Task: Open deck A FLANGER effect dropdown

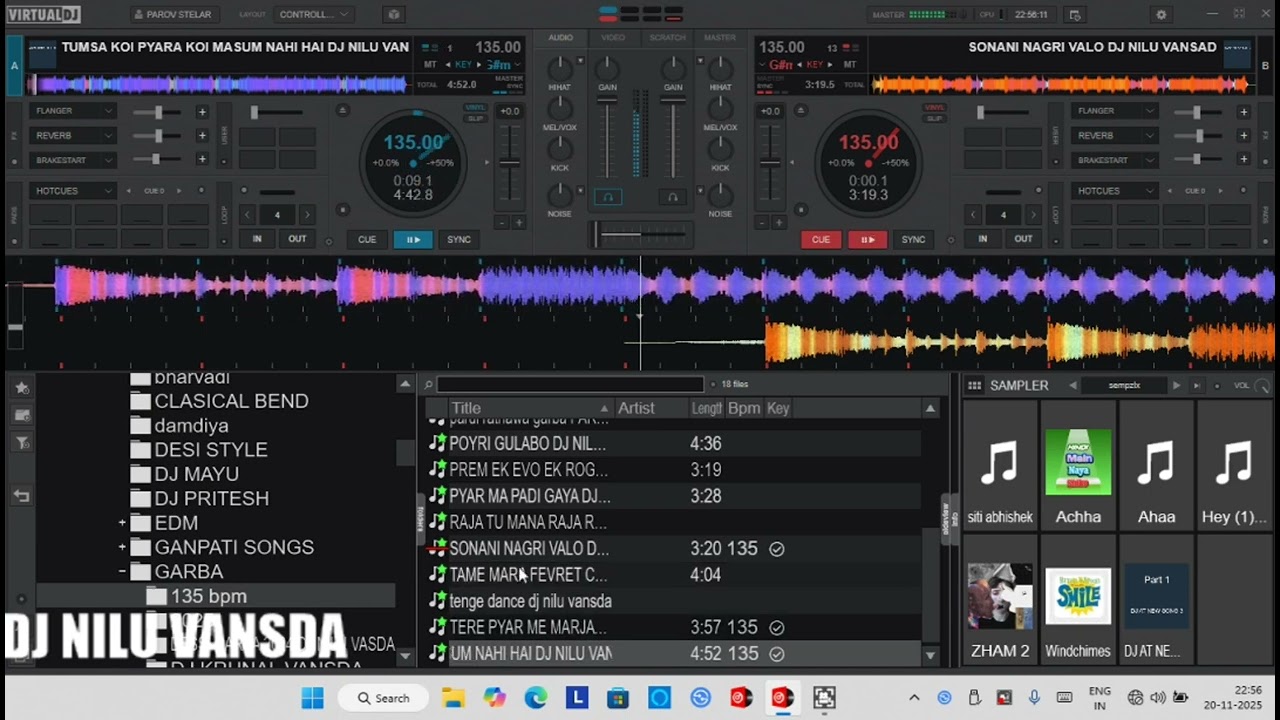Action: pos(73,111)
